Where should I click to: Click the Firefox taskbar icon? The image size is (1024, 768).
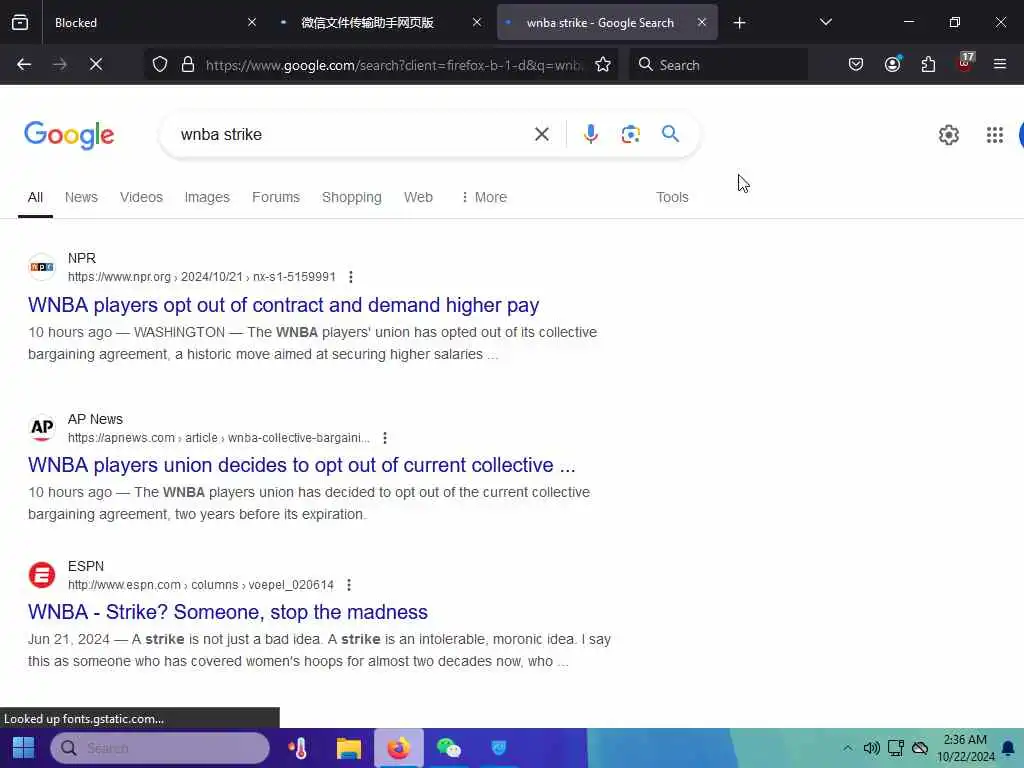(x=398, y=748)
